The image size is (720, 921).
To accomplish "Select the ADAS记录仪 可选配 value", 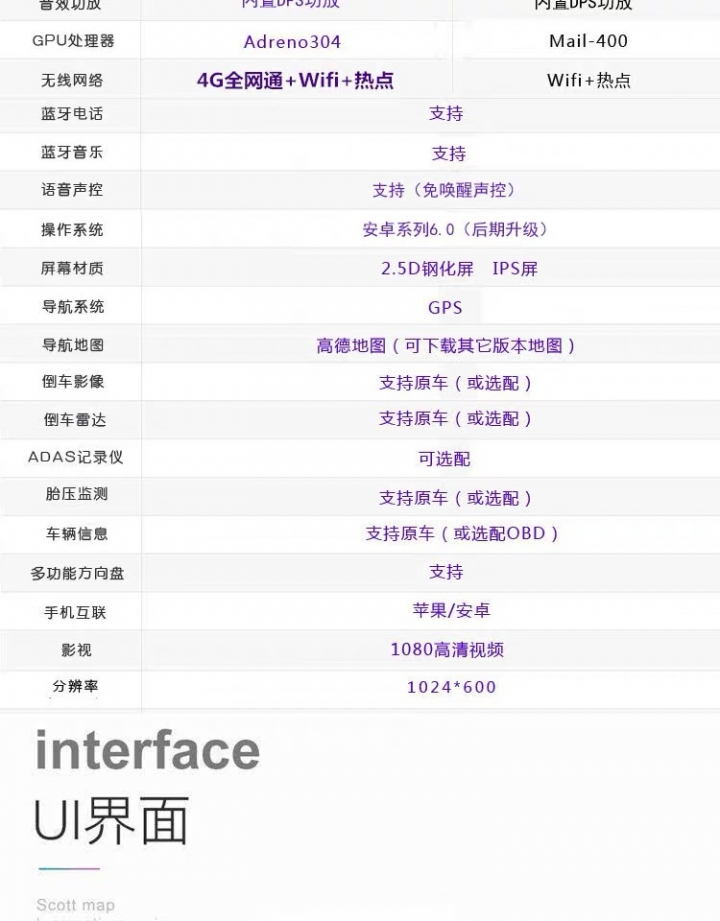I will point(444,459).
